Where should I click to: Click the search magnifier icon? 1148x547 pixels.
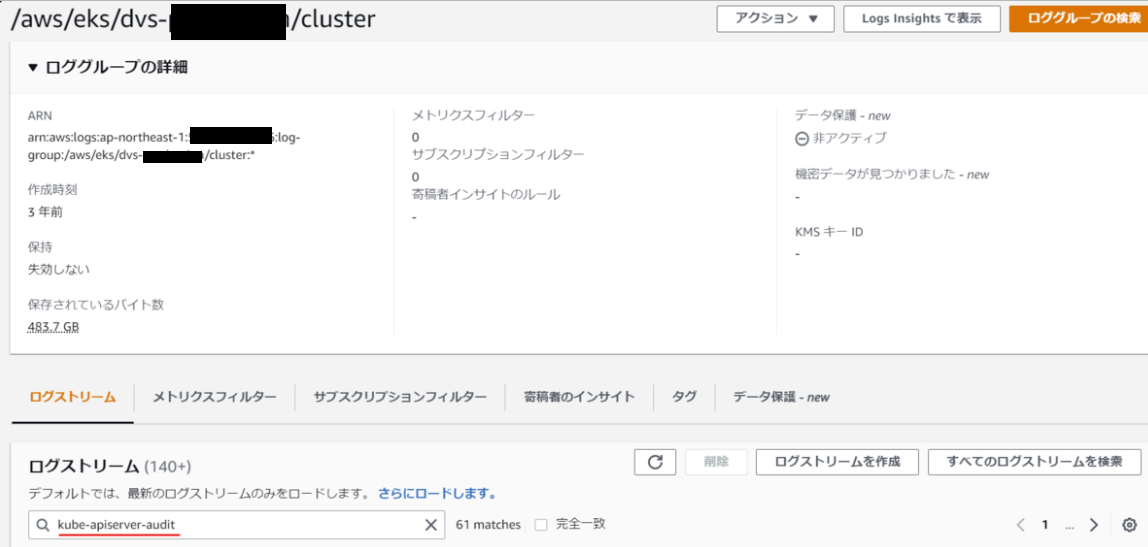tap(43, 525)
